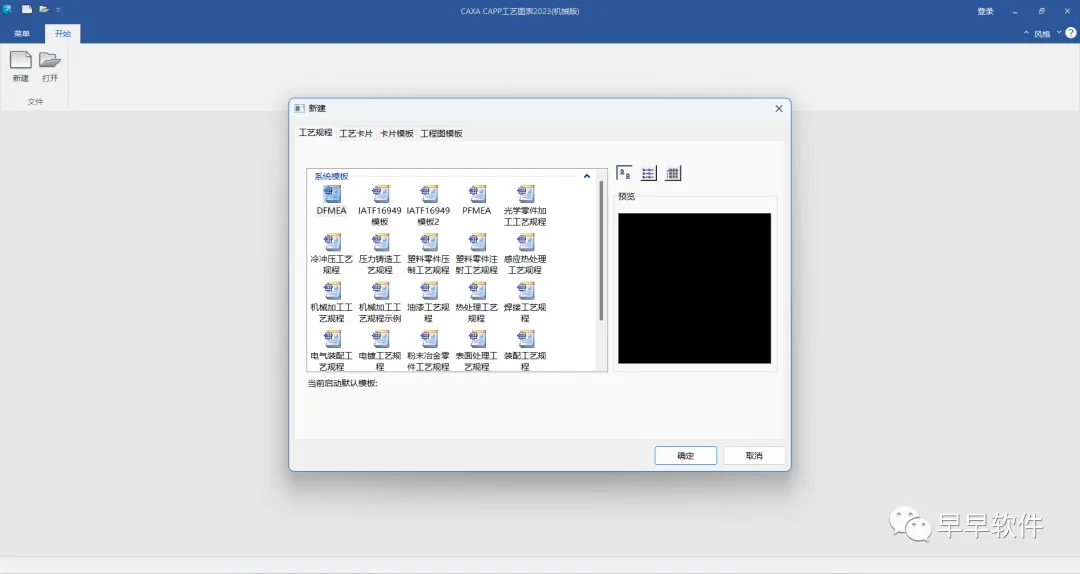Pick 电镀工艺规程 template
The width and height of the screenshot is (1080, 574).
[x=380, y=350]
